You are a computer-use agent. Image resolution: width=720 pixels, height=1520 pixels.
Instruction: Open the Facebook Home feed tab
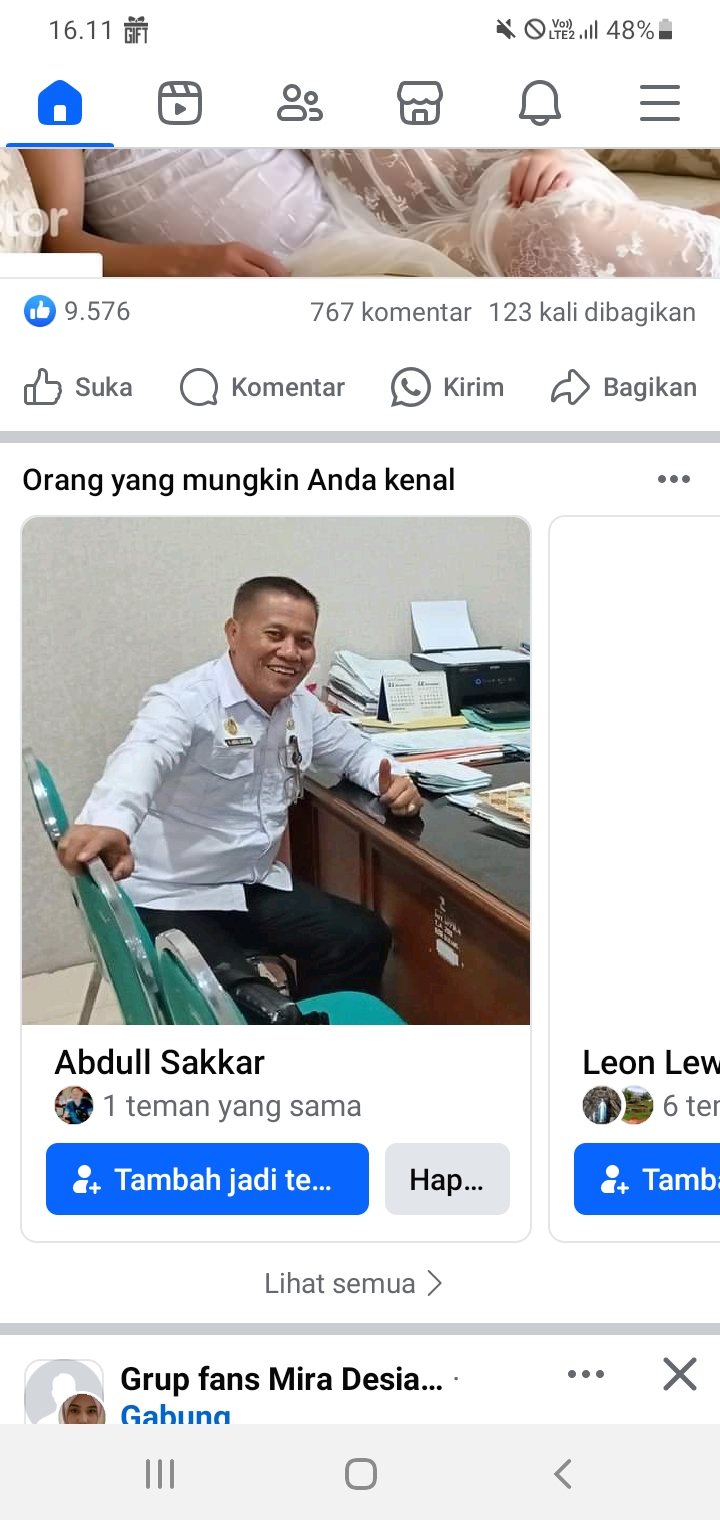[60, 103]
